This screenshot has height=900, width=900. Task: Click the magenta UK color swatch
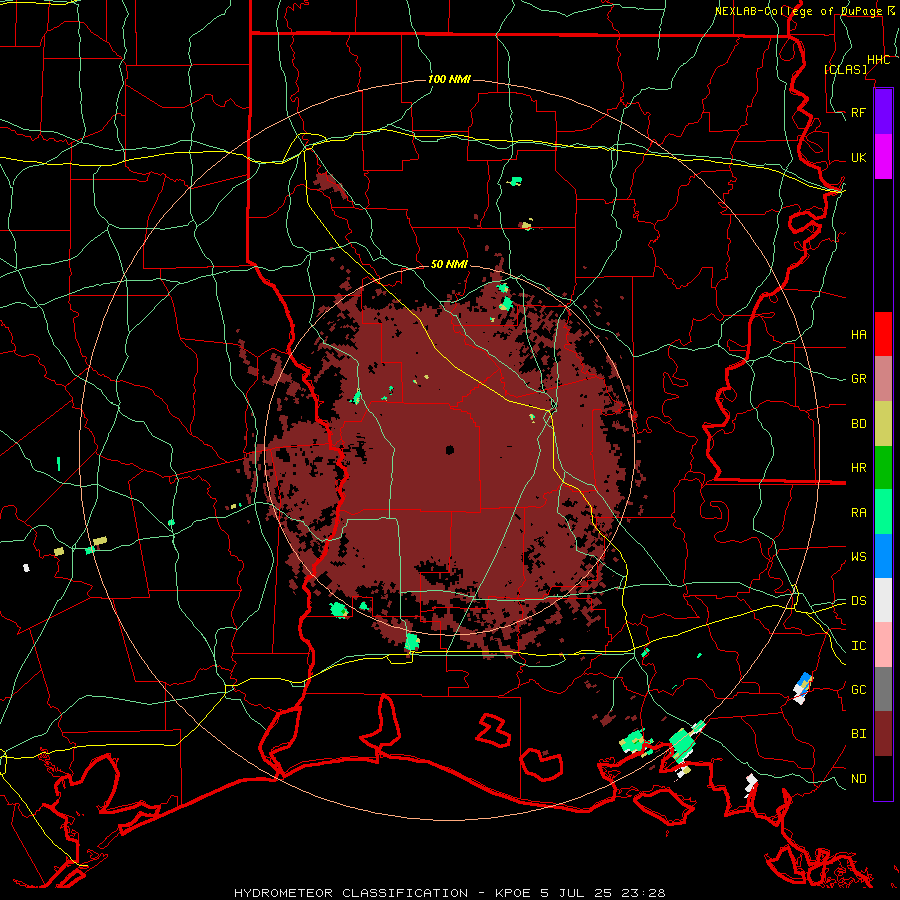coord(883,157)
